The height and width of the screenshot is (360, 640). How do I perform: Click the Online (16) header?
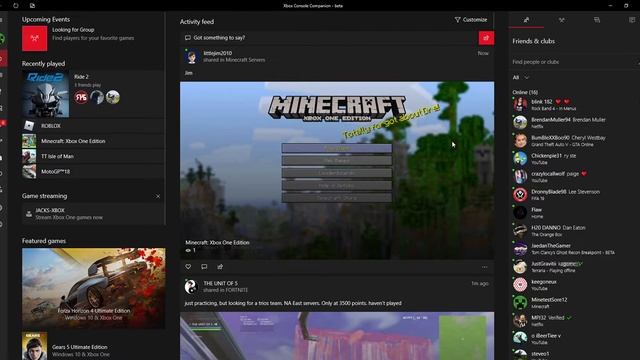tap(525, 92)
